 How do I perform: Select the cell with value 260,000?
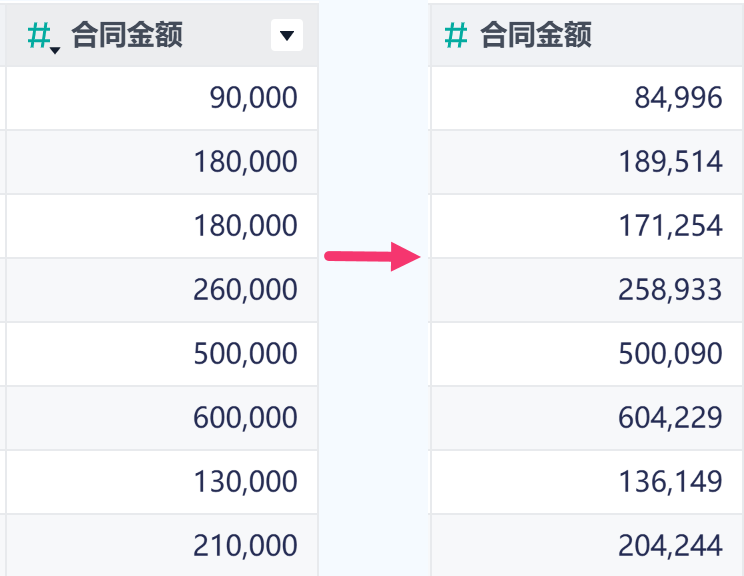[162, 290]
